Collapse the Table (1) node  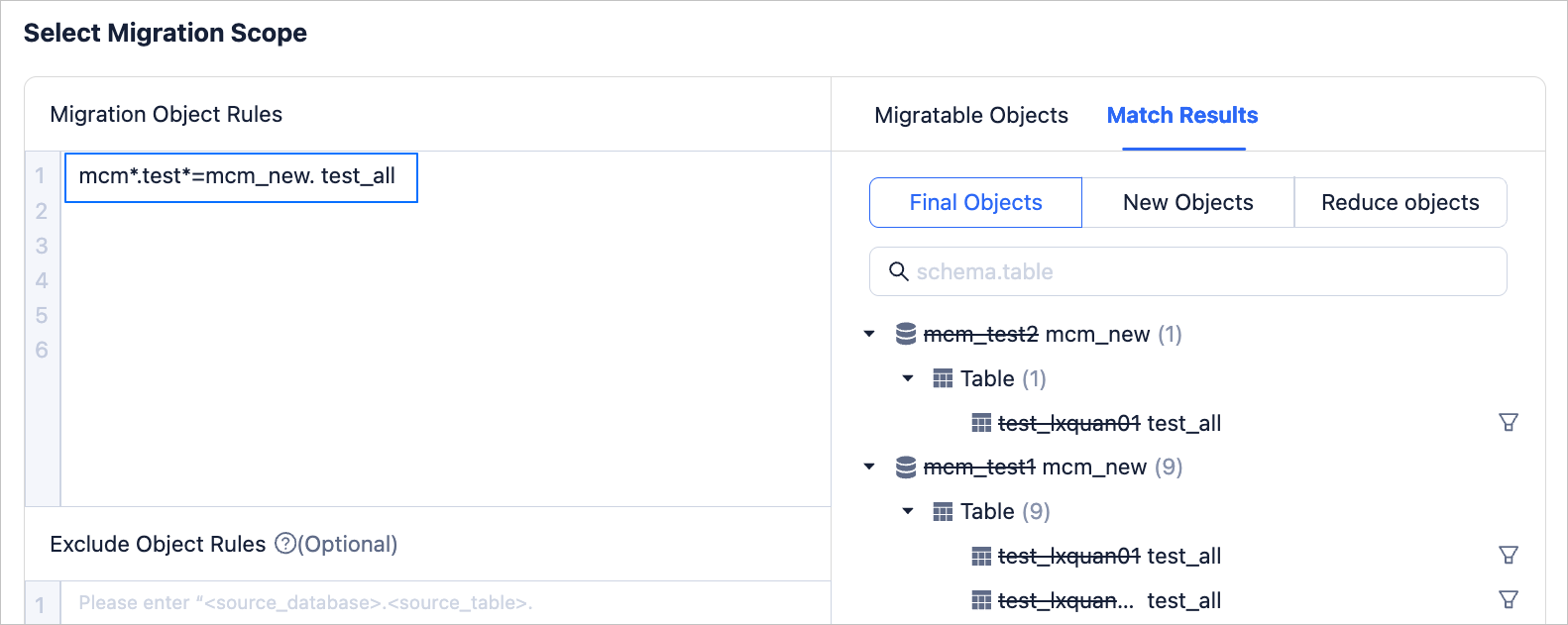(x=908, y=378)
